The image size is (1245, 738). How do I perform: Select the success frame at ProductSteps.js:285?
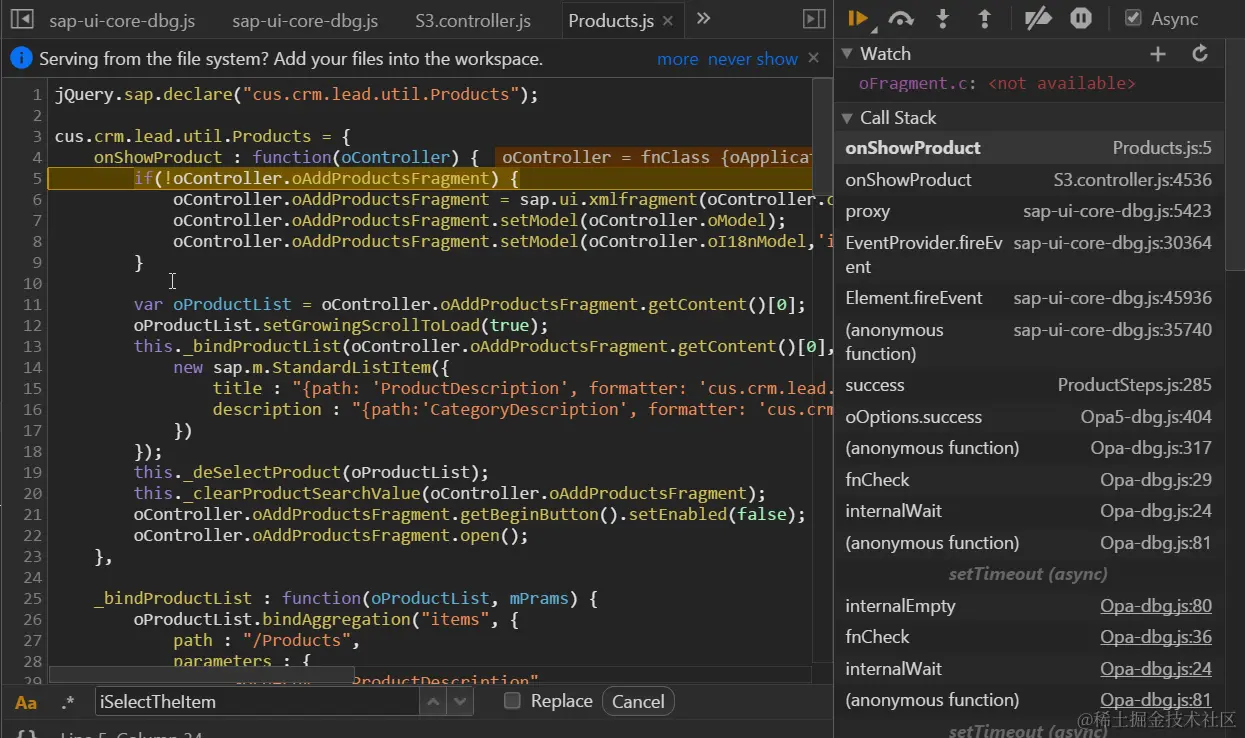click(x=1028, y=385)
